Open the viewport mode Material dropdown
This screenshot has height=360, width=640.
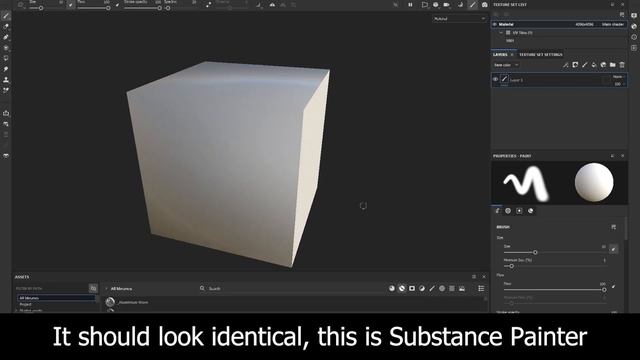tap(460, 19)
